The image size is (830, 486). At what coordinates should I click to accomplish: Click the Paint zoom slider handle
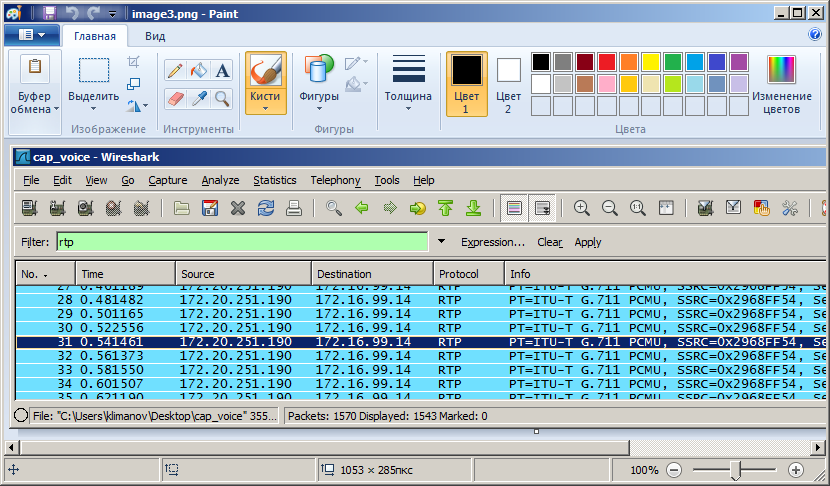pos(735,470)
